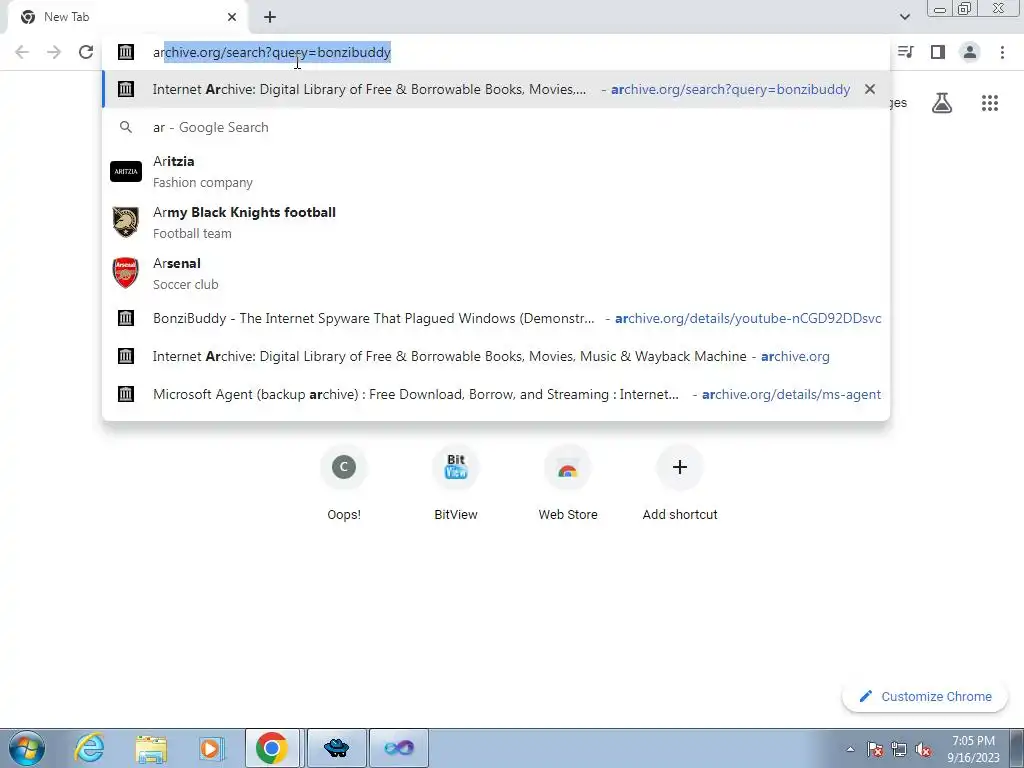The height and width of the screenshot is (768, 1024).
Task: Toggle the side panel icon
Action: [x=938, y=52]
